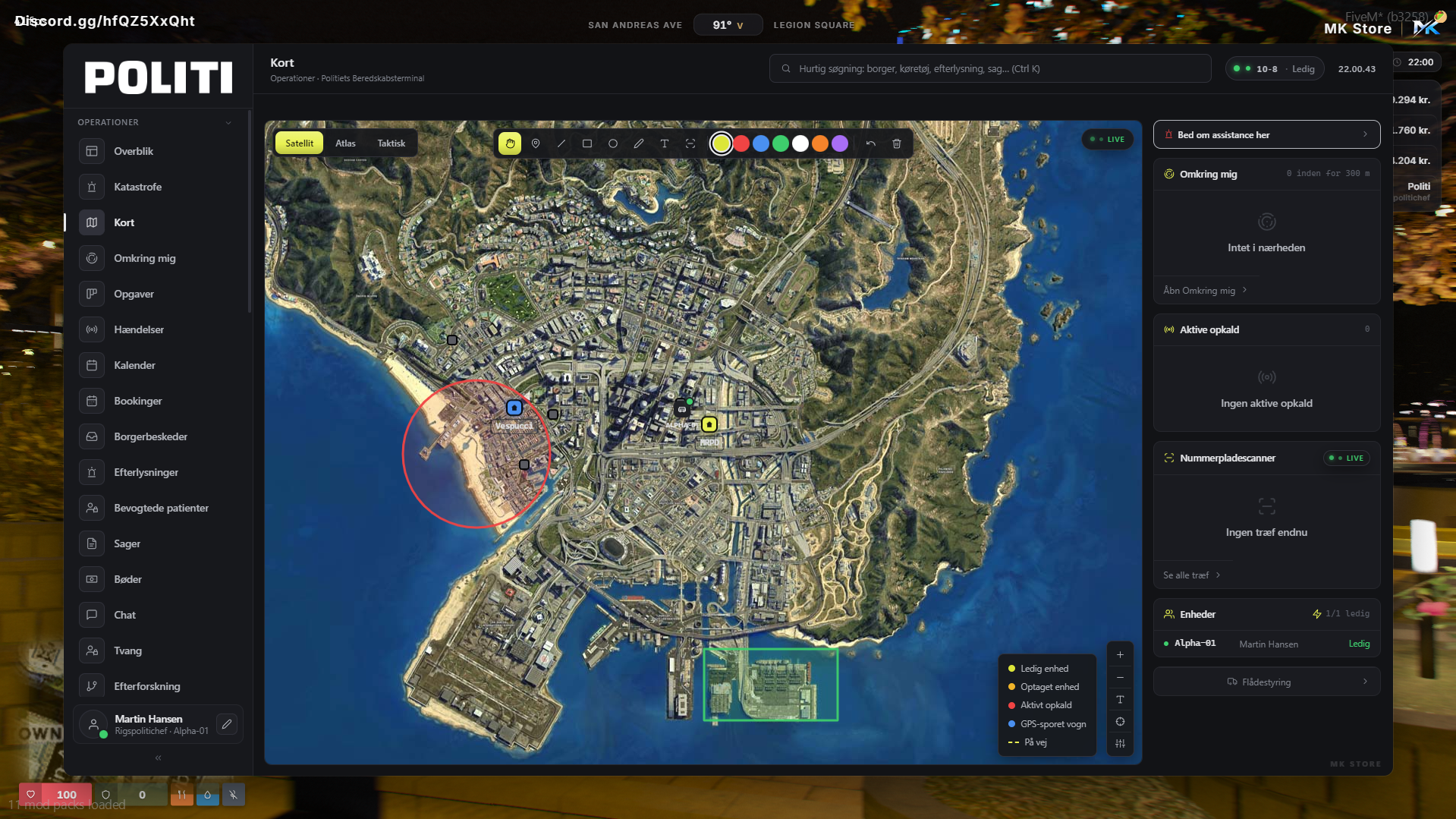Image resolution: width=1456 pixels, height=819 pixels.
Task: Pick the green drawing color
Action: pyautogui.click(x=781, y=143)
